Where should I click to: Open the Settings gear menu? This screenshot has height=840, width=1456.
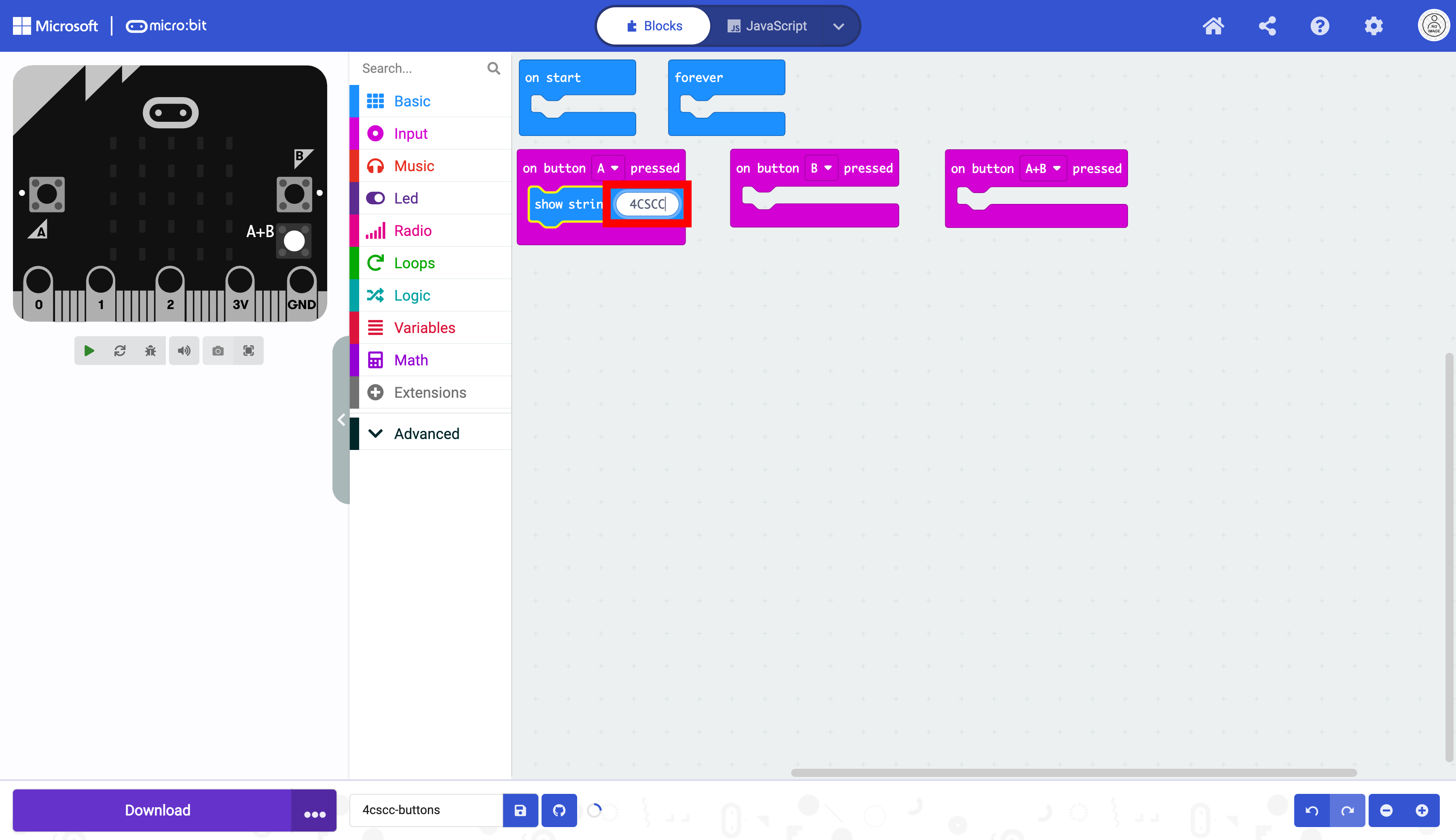coord(1373,26)
